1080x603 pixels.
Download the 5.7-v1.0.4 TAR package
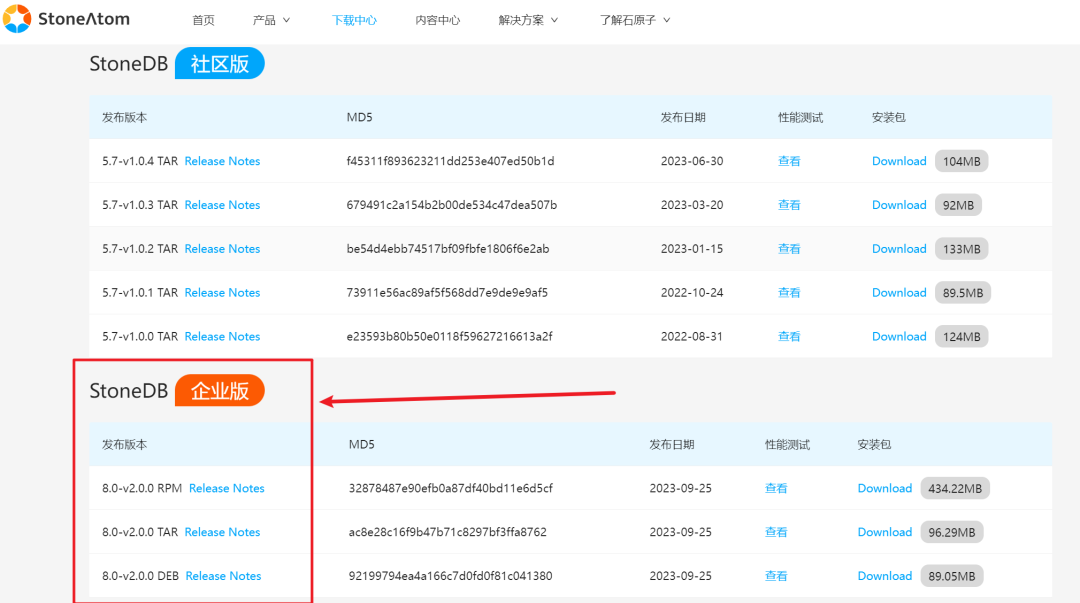pyautogui.click(x=899, y=161)
